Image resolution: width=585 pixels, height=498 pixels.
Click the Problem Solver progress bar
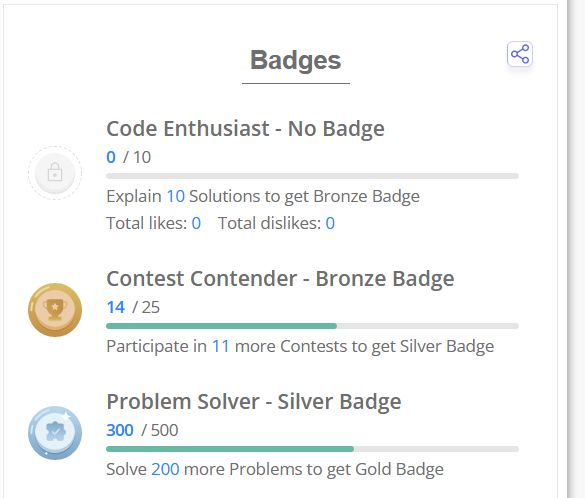pyautogui.click(x=312, y=449)
